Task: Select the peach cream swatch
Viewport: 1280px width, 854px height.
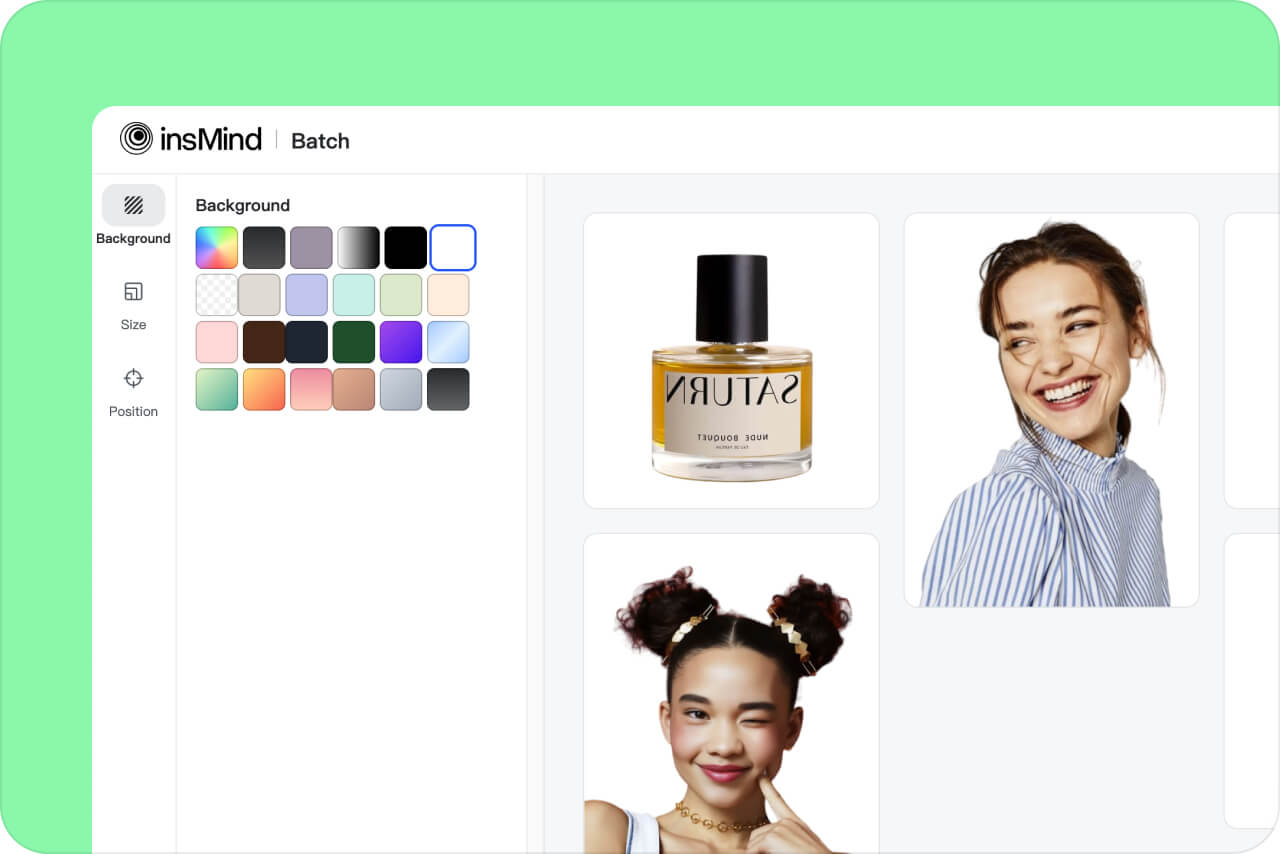Action: (448, 295)
